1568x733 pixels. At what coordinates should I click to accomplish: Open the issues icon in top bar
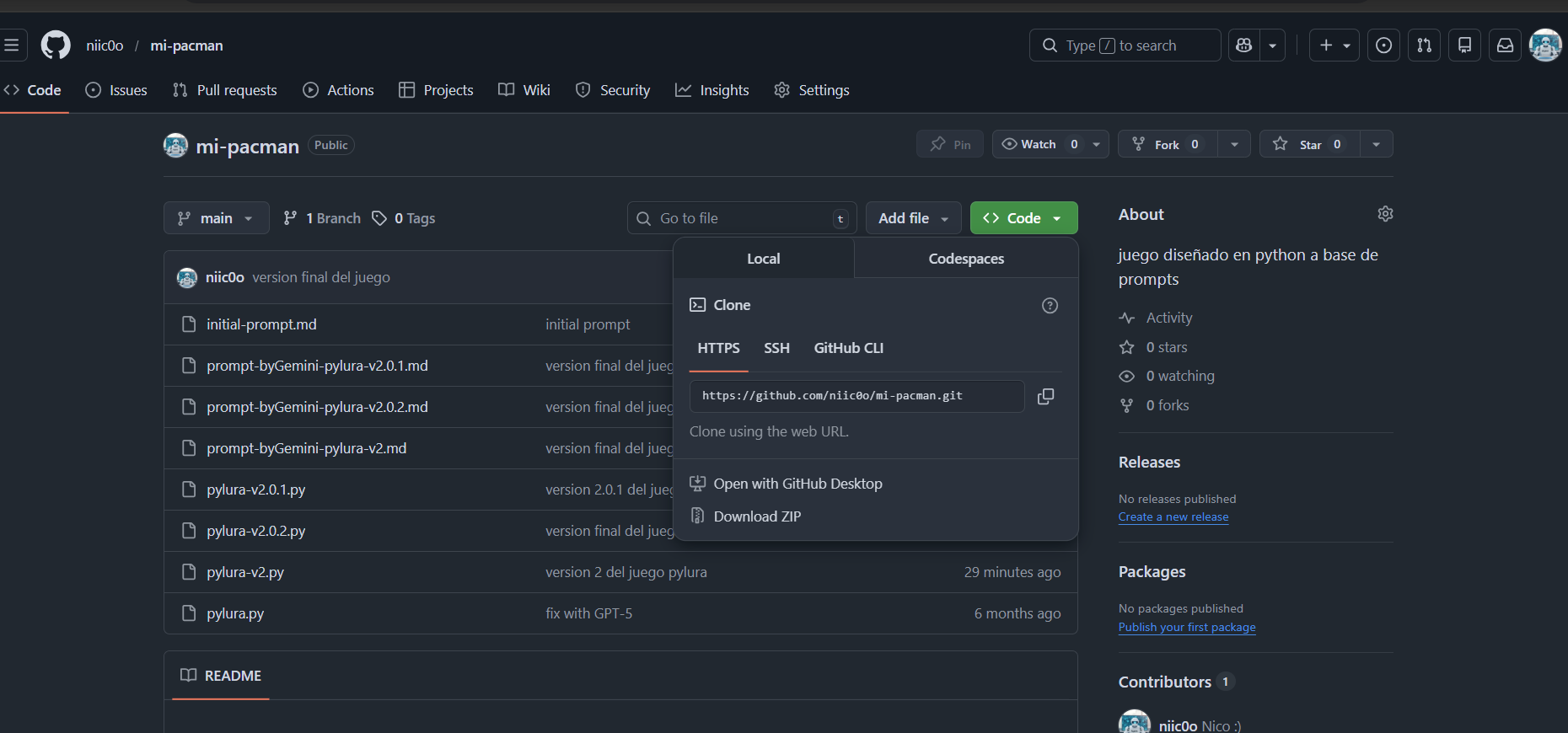pos(1383,45)
